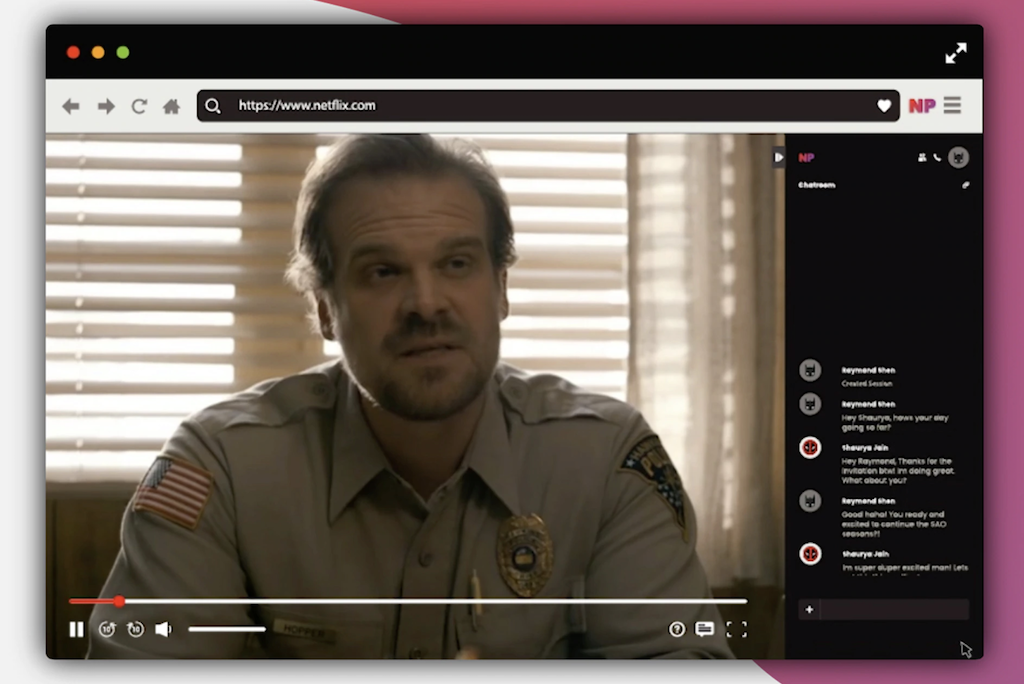Click the plus button beside the message box

(x=809, y=609)
